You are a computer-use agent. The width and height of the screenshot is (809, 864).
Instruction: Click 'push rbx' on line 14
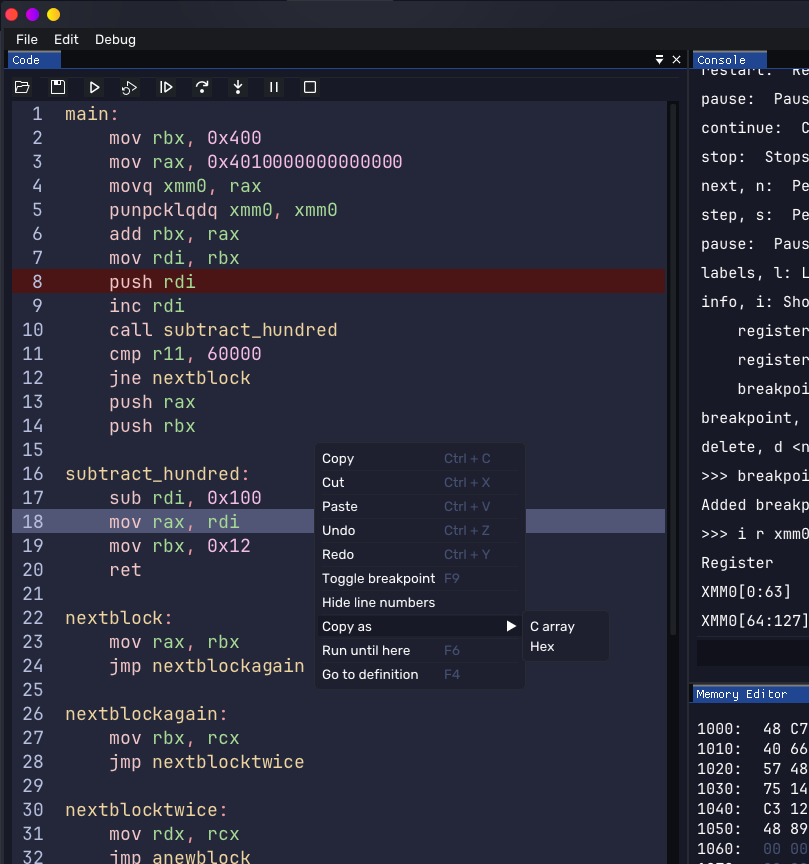pos(152,426)
